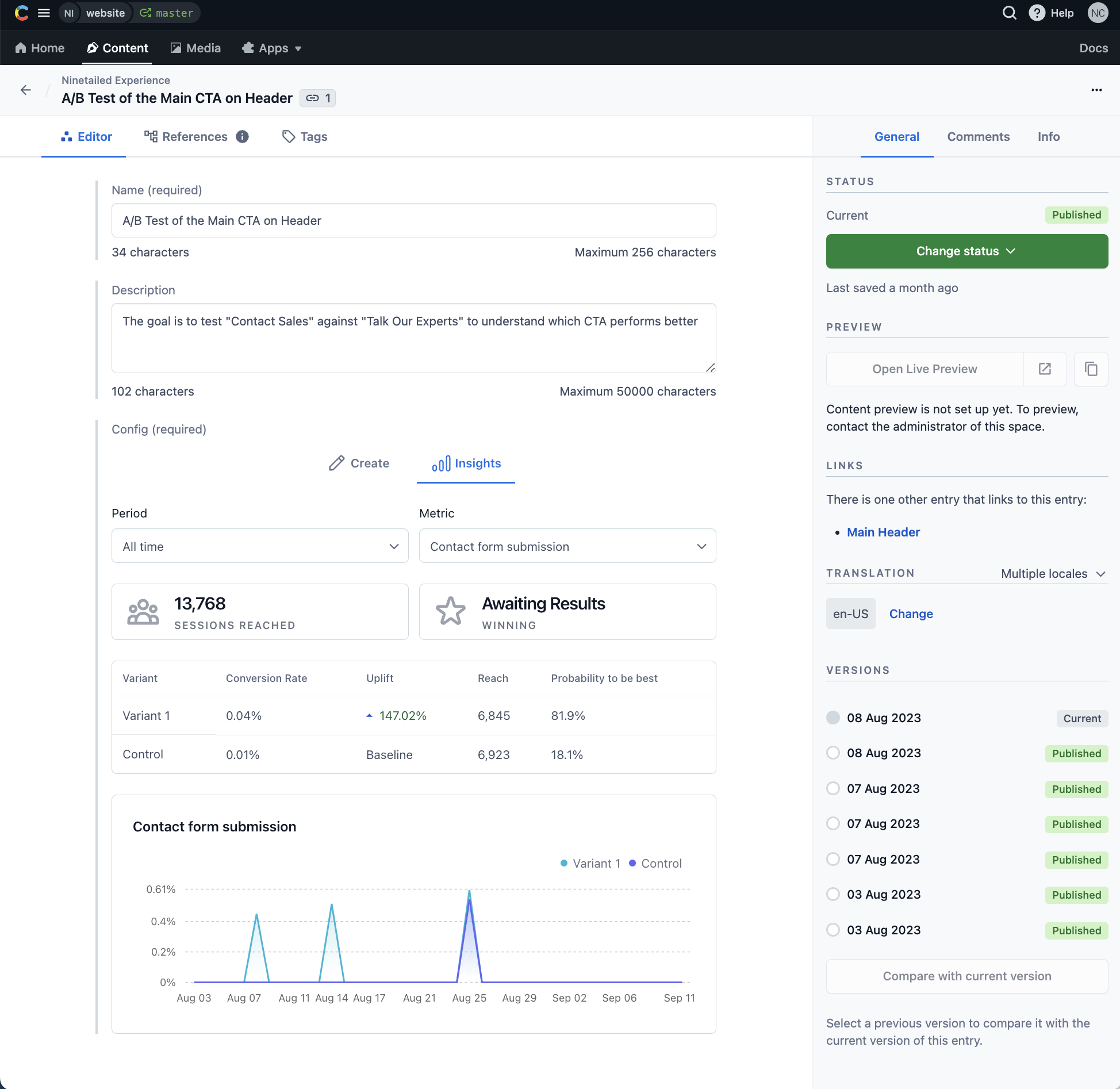Expand the Multiple locales dropdown

pyautogui.click(x=1053, y=574)
